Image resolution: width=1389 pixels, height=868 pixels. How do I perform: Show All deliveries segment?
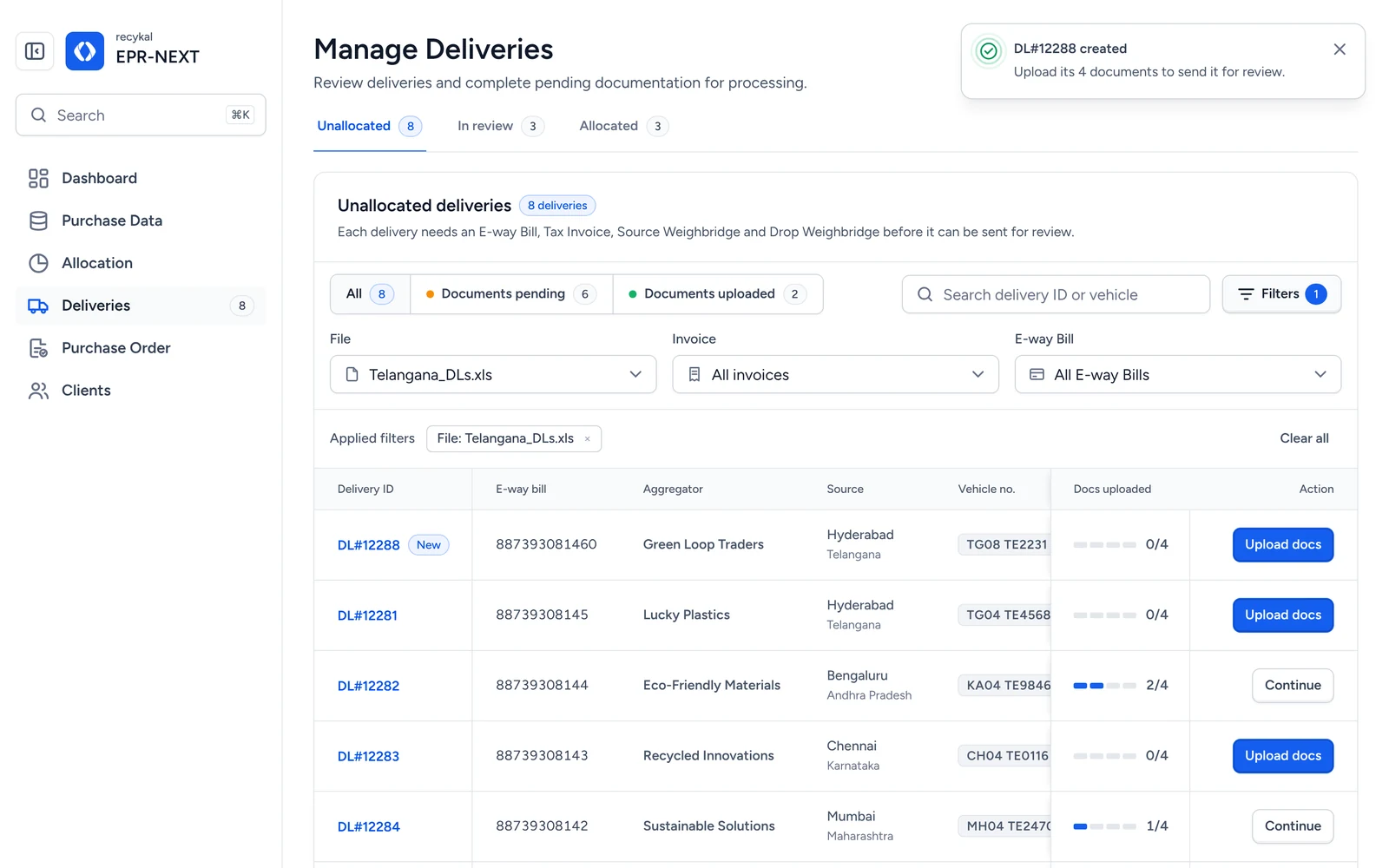click(x=370, y=294)
